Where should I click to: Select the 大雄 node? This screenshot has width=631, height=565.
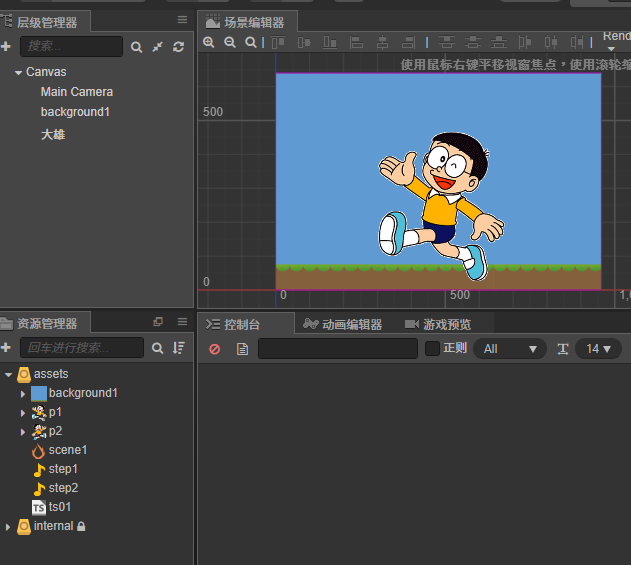point(53,134)
